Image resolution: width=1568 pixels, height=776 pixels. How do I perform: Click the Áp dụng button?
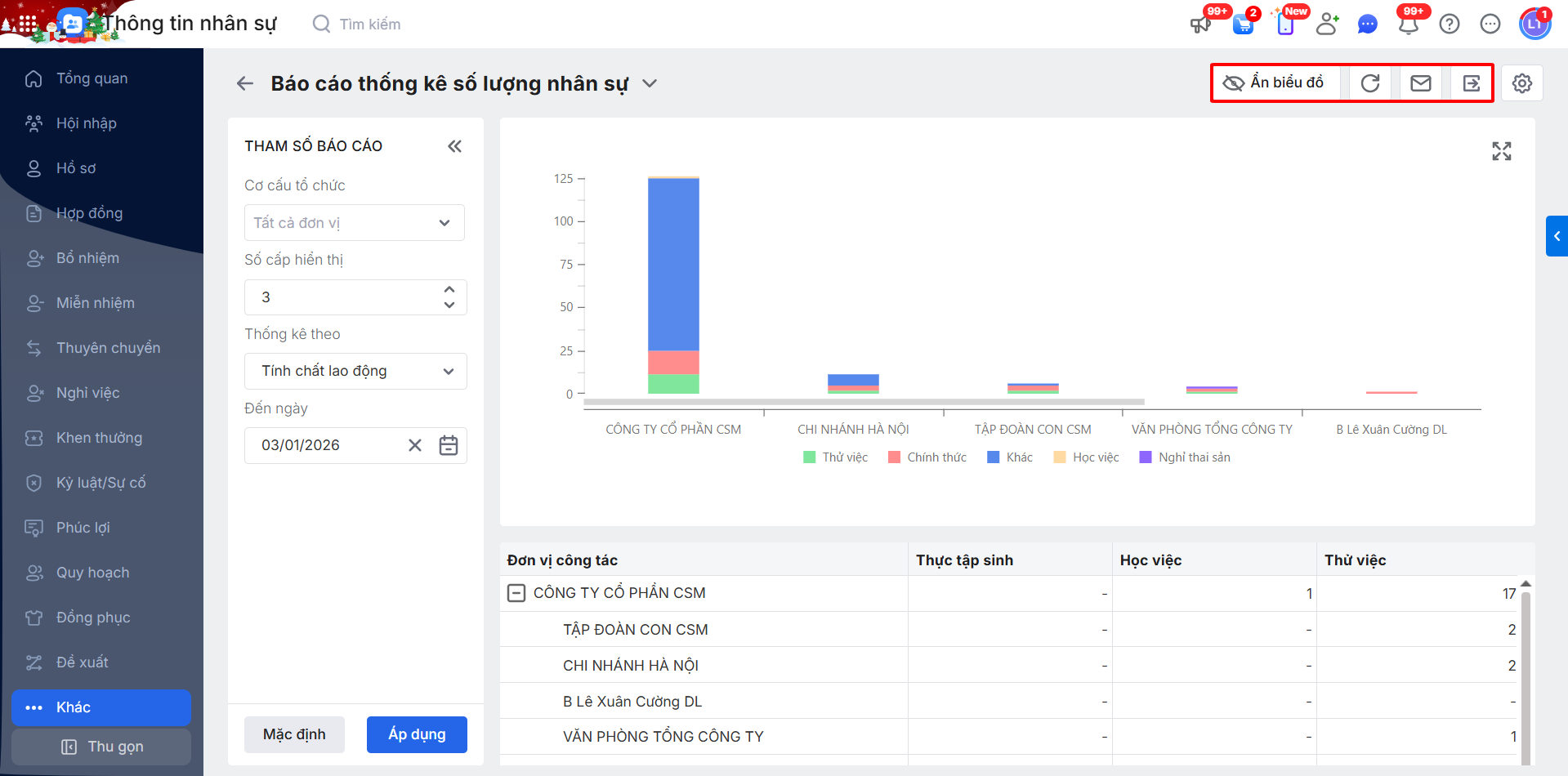[x=417, y=734]
